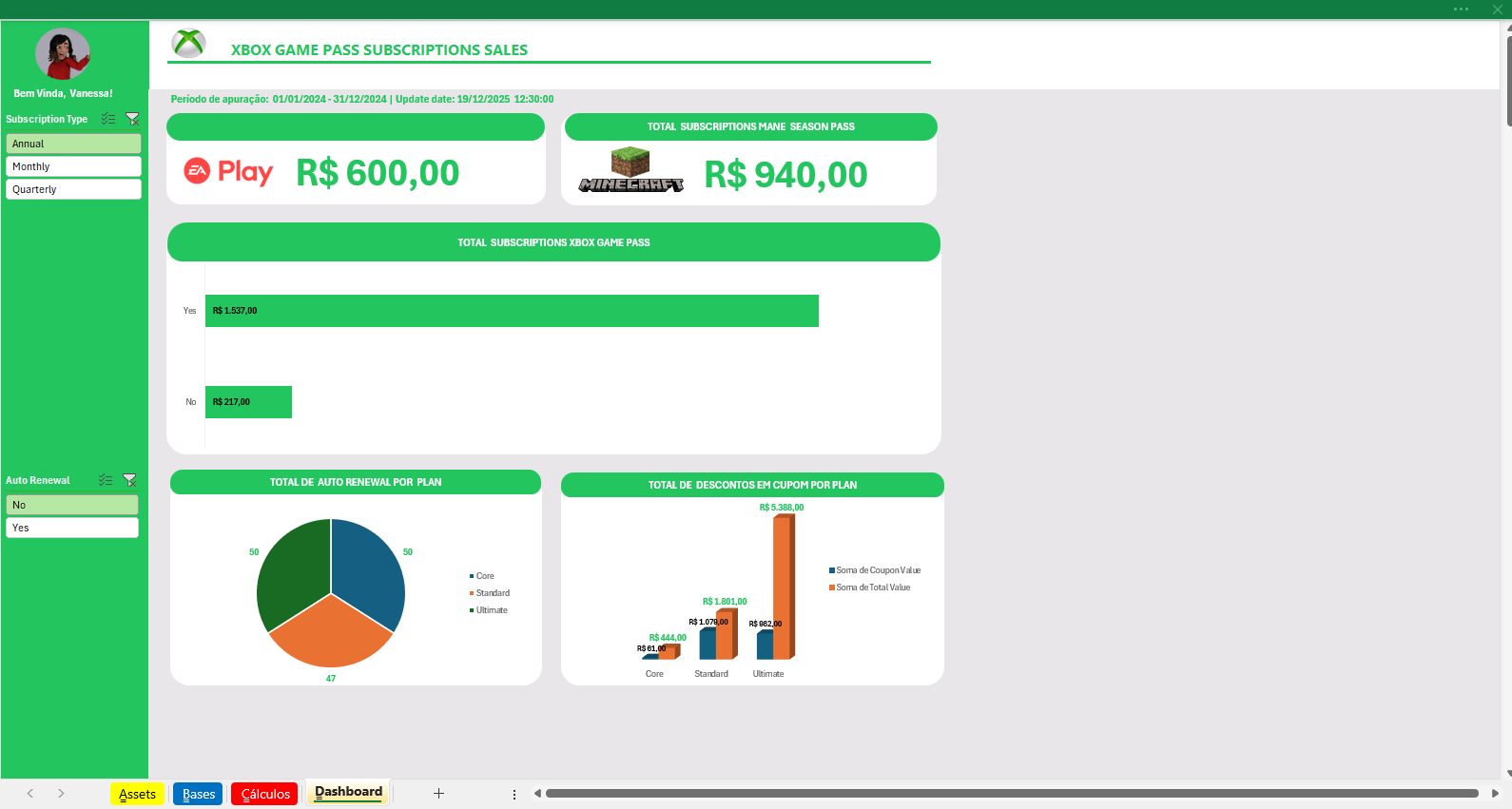Click Ultimate legend entry in pie chart

pos(489,610)
